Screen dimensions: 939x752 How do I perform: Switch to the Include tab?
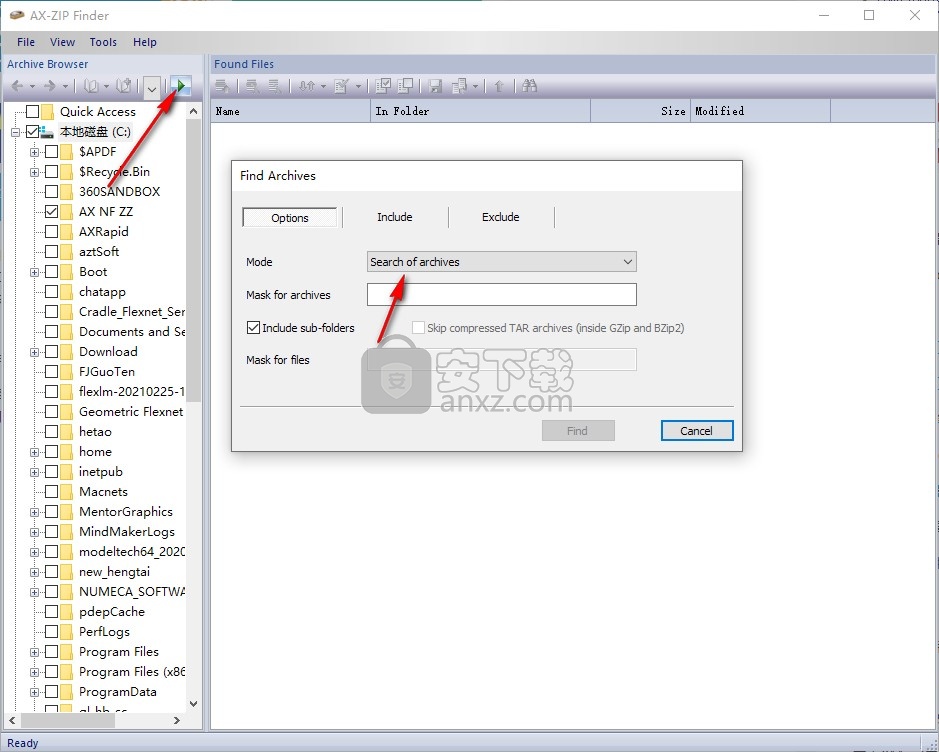[395, 217]
